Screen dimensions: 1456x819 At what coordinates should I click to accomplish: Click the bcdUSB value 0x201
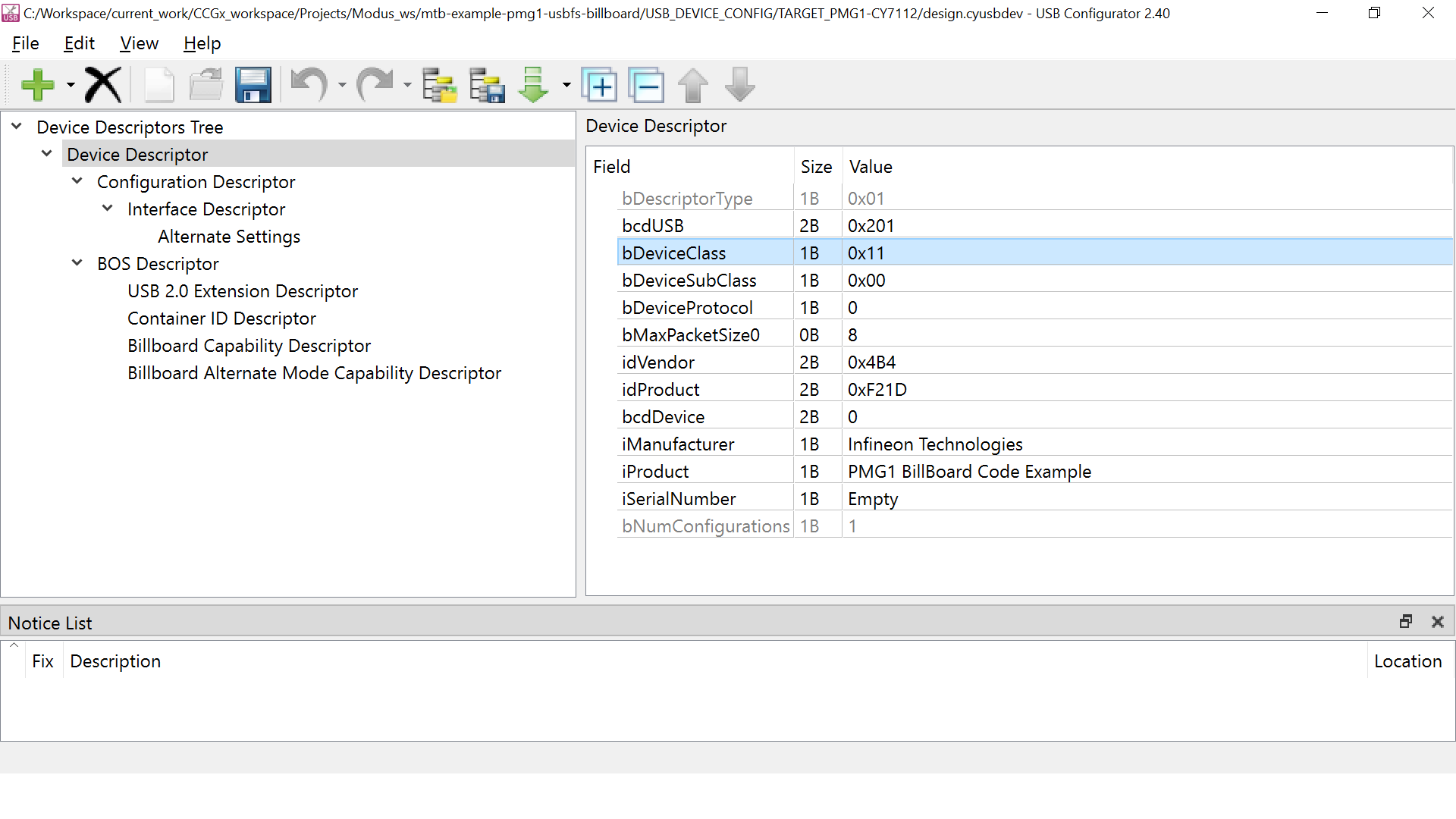pos(871,226)
